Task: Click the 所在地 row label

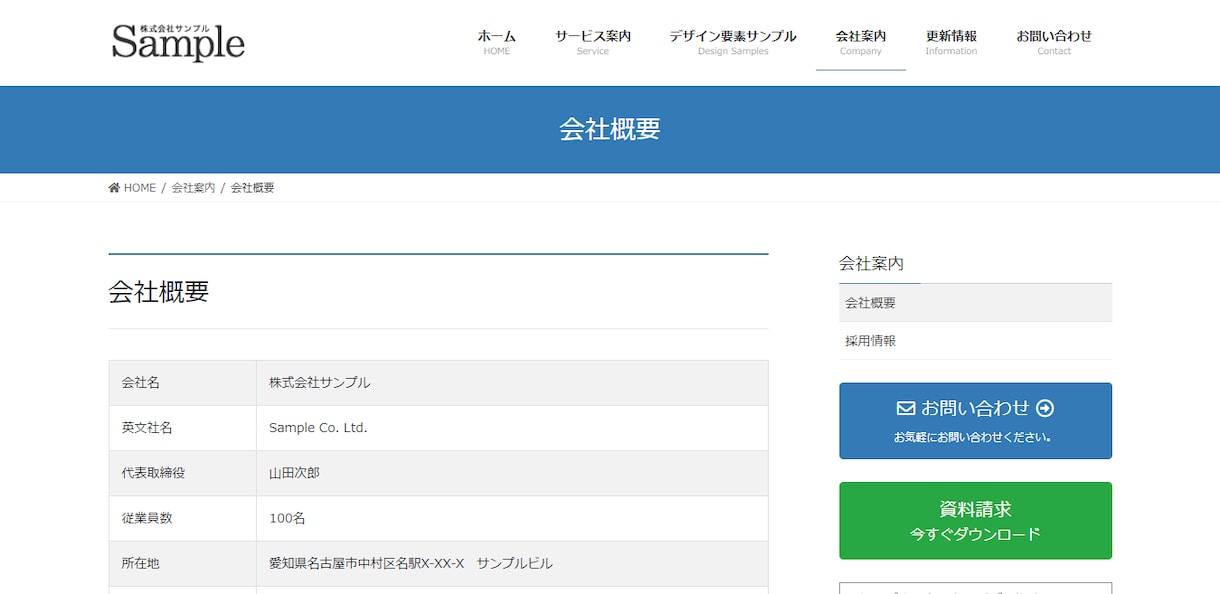Action: tap(183, 564)
